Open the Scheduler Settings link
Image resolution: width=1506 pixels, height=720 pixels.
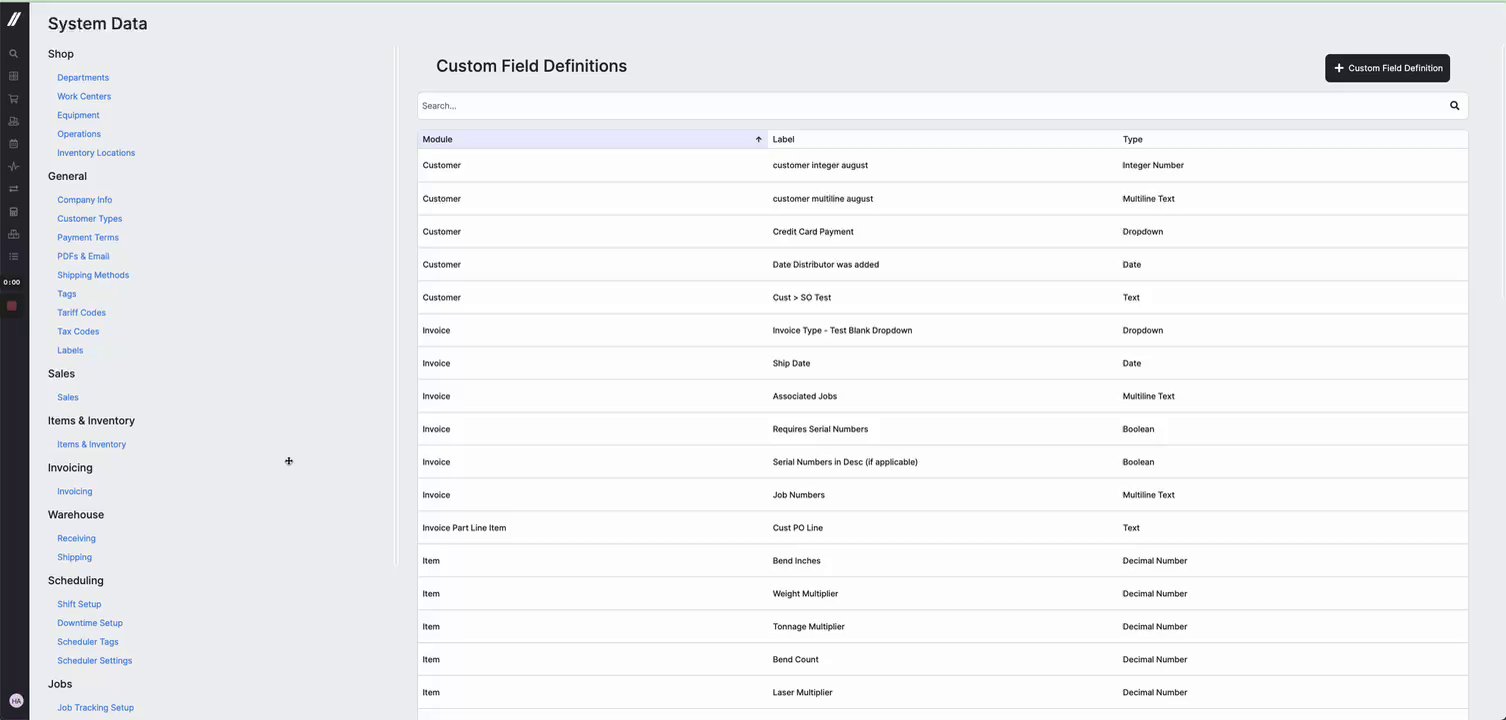(x=95, y=661)
